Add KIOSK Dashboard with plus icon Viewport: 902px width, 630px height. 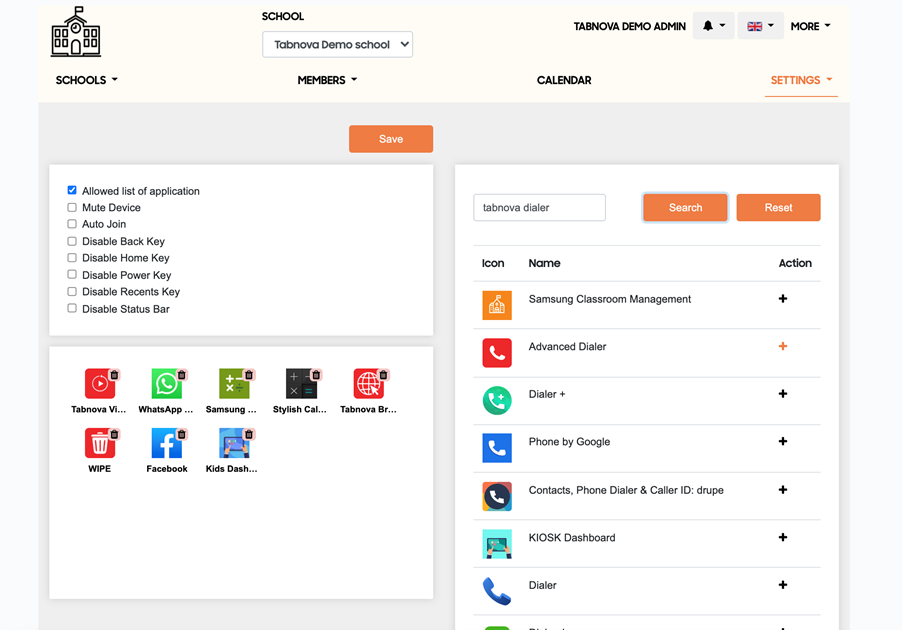pos(783,537)
